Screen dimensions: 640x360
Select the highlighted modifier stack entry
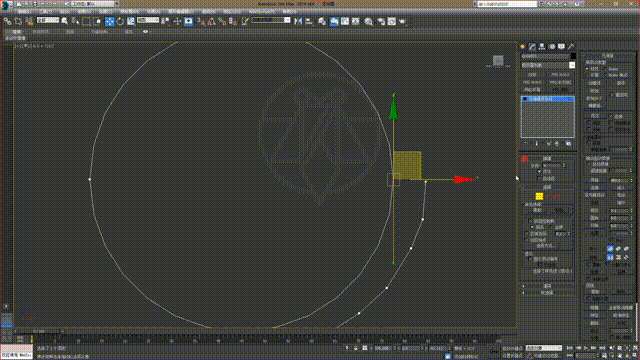pos(548,99)
